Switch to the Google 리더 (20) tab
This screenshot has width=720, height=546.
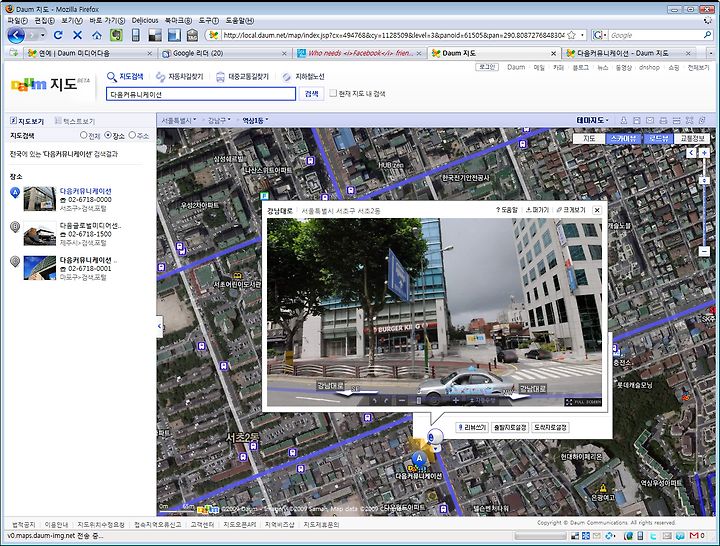point(225,53)
